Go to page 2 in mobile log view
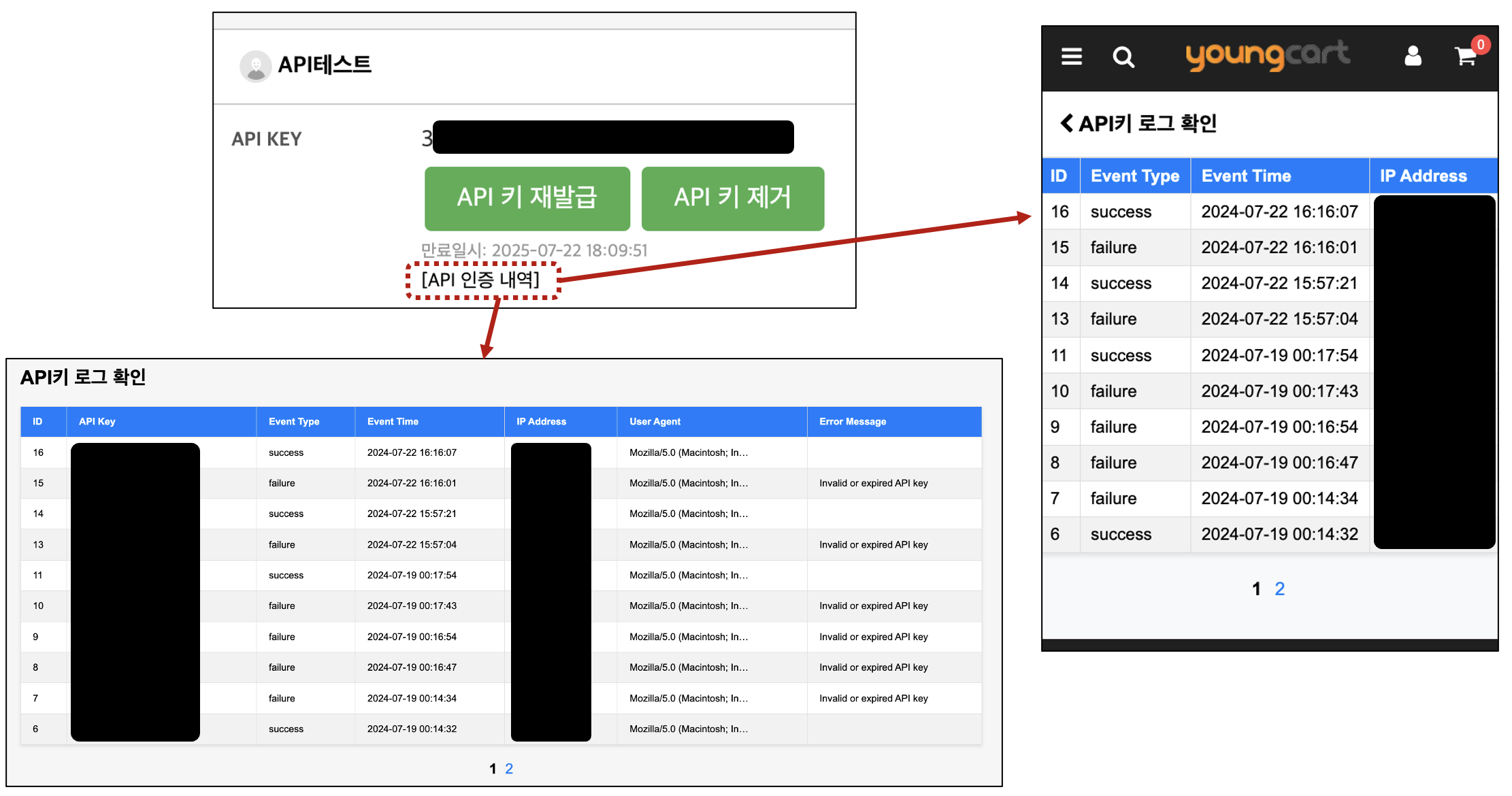Viewport: 1512px width, 796px height. coord(1279,588)
